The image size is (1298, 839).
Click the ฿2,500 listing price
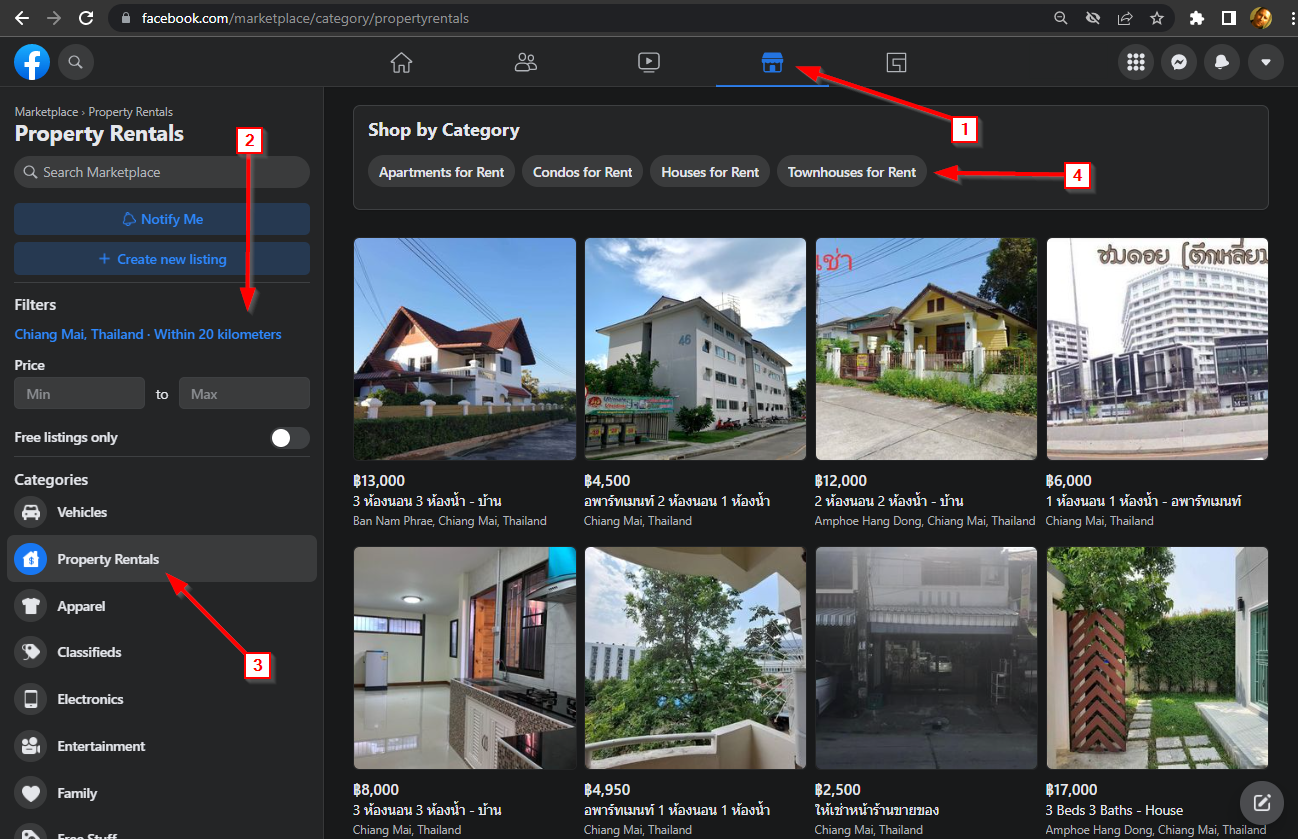coord(838,790)
